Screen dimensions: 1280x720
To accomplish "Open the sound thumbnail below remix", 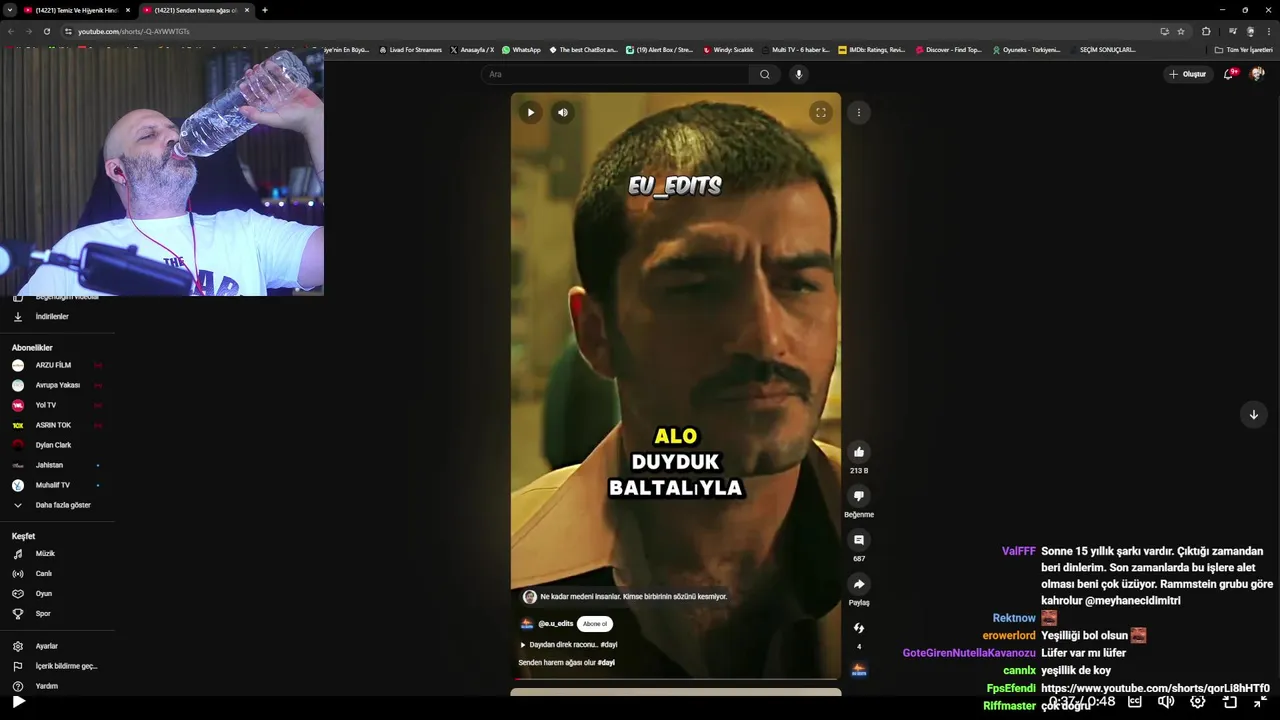I will click(x=859, y=670).
